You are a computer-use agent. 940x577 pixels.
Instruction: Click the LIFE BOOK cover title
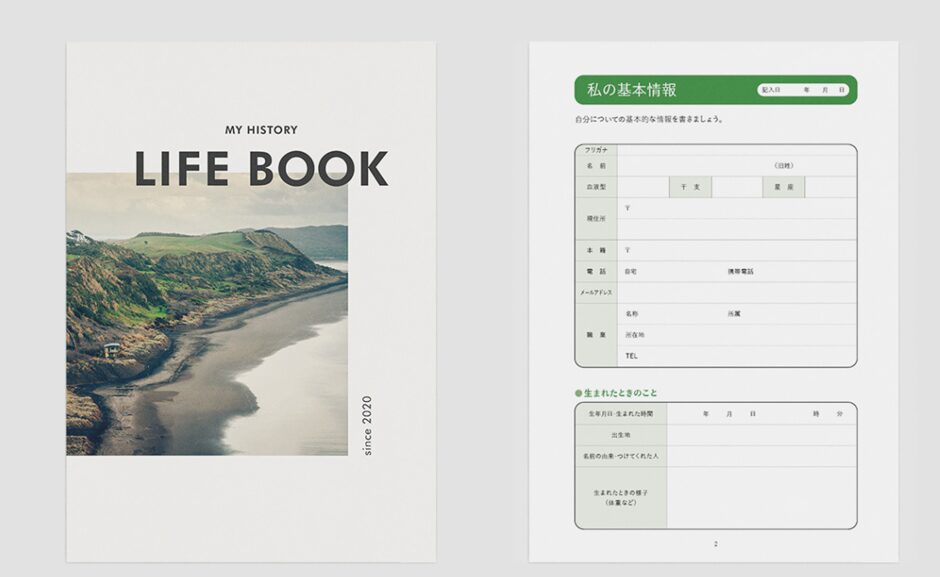pyautogui.click(x=261, y=169)
